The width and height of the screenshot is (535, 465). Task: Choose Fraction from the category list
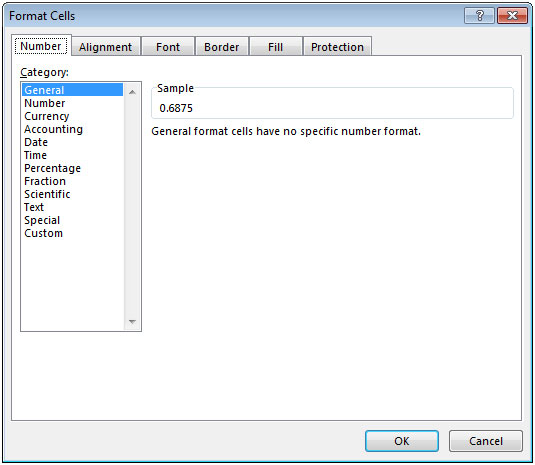(45, 181)
